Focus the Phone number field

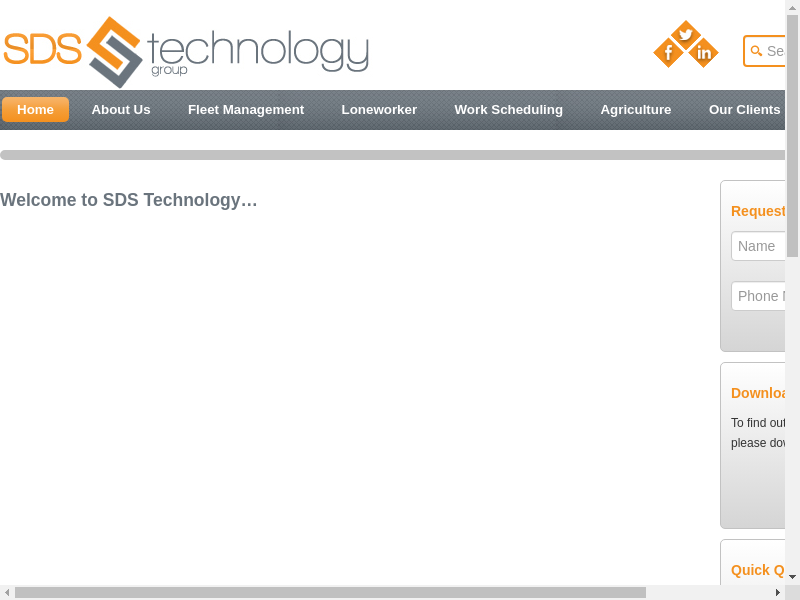(759, 296)
